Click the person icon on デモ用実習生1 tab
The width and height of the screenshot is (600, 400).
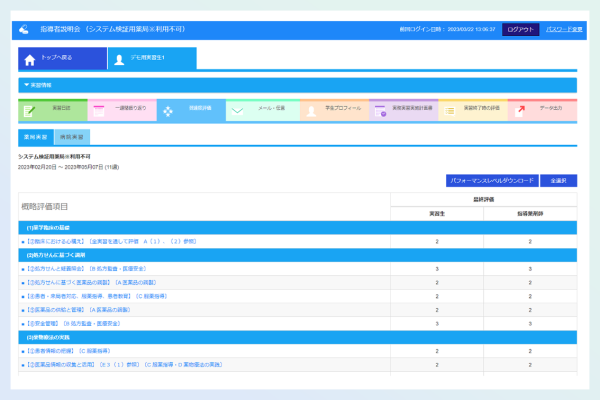pyautogui.click(x=118, y=59)
